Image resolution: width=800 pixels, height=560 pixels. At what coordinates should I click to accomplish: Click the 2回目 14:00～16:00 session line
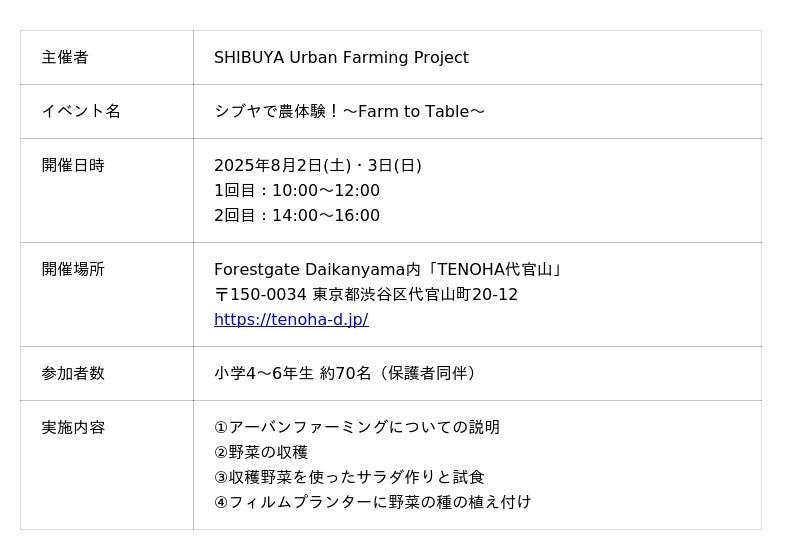coord(297,216)
